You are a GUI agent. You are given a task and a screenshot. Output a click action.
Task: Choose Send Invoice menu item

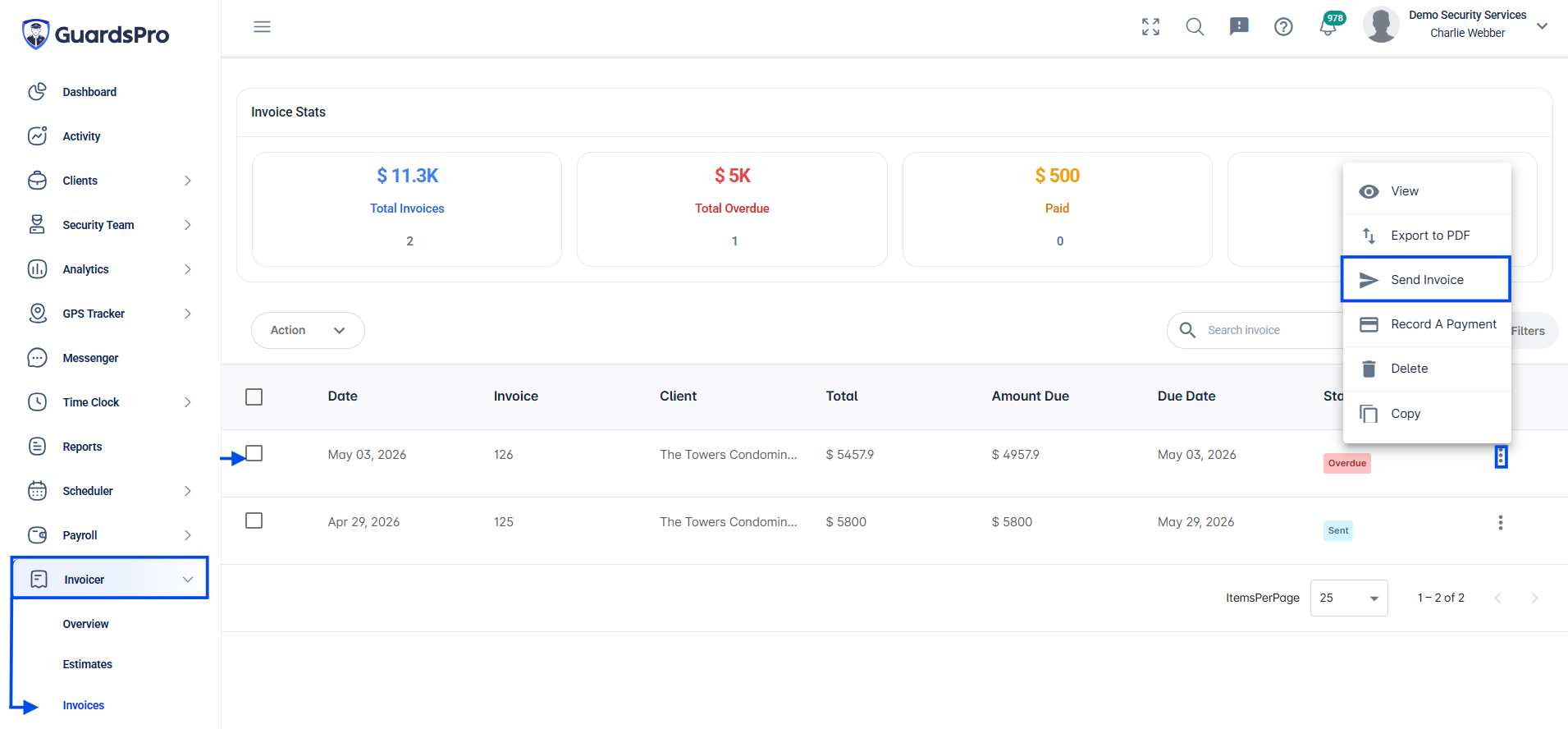click(1427, 280)
